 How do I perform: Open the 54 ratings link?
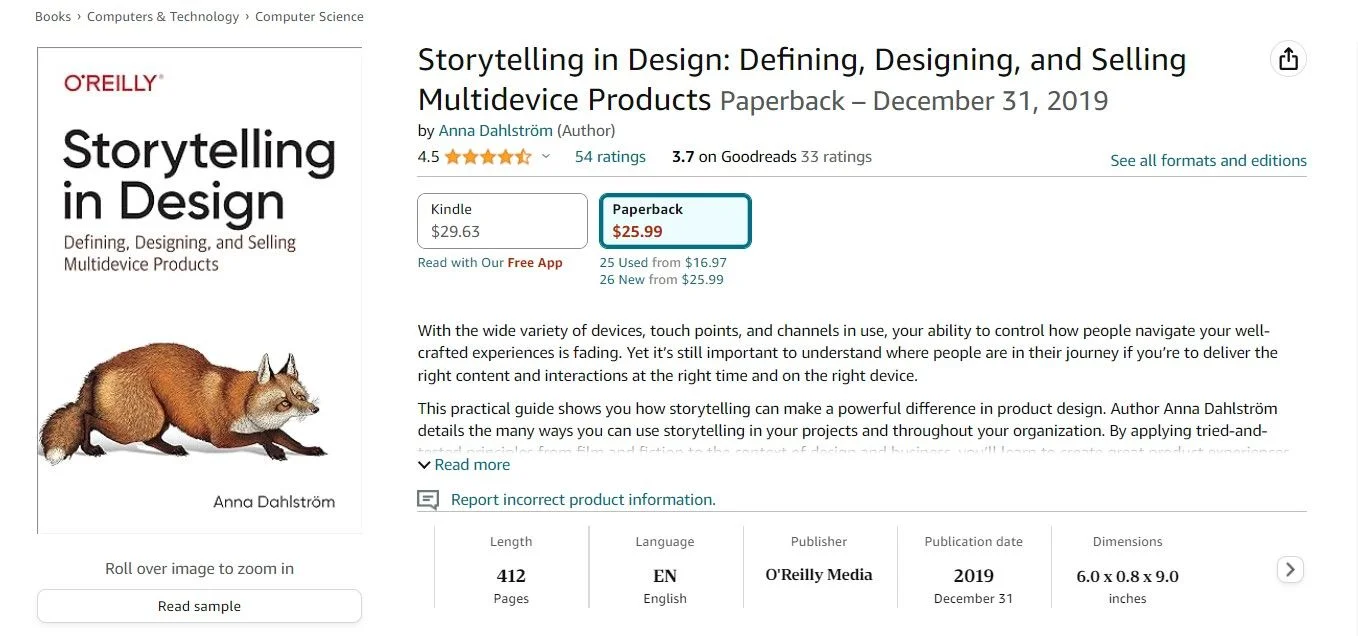pos(610,157)
